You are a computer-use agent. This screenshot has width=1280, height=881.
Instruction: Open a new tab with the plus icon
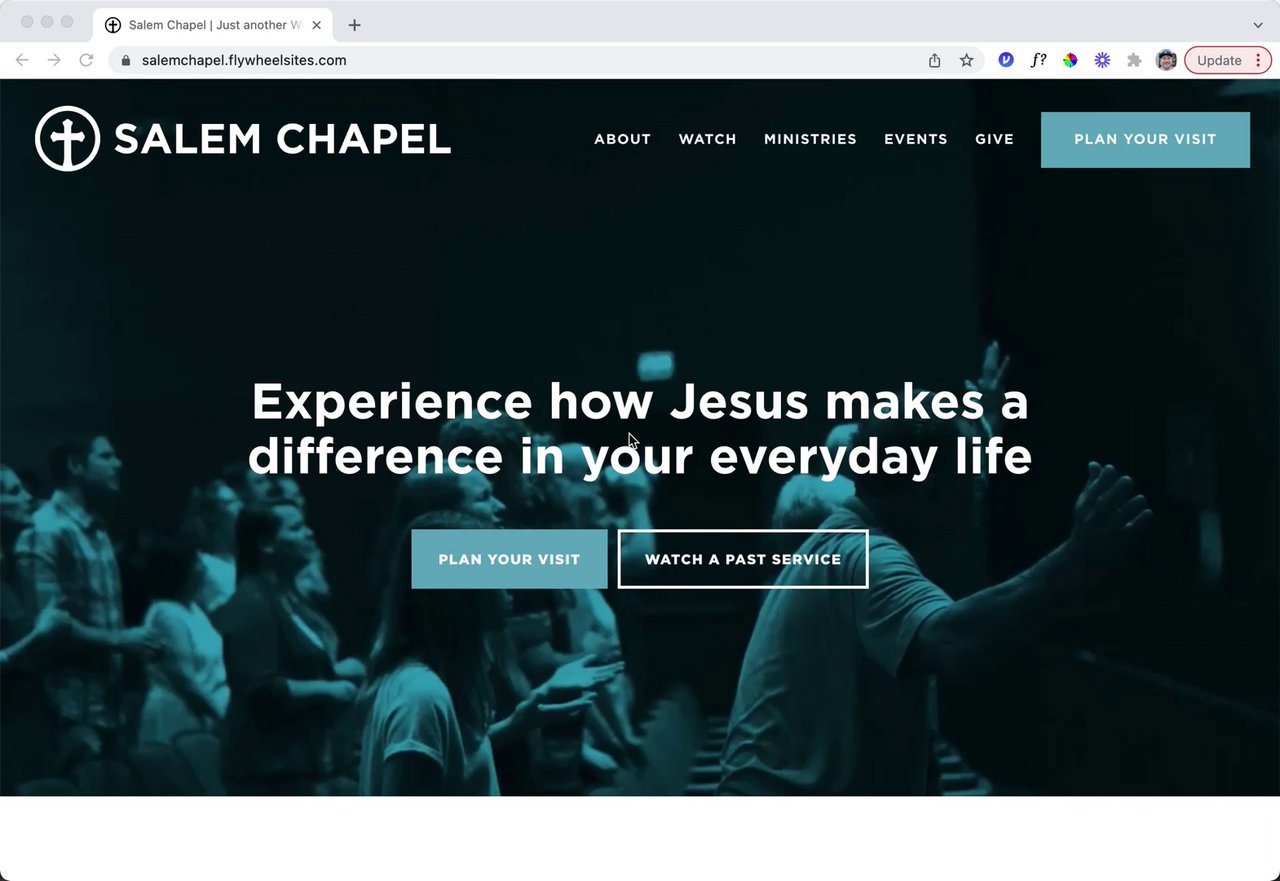354,25
